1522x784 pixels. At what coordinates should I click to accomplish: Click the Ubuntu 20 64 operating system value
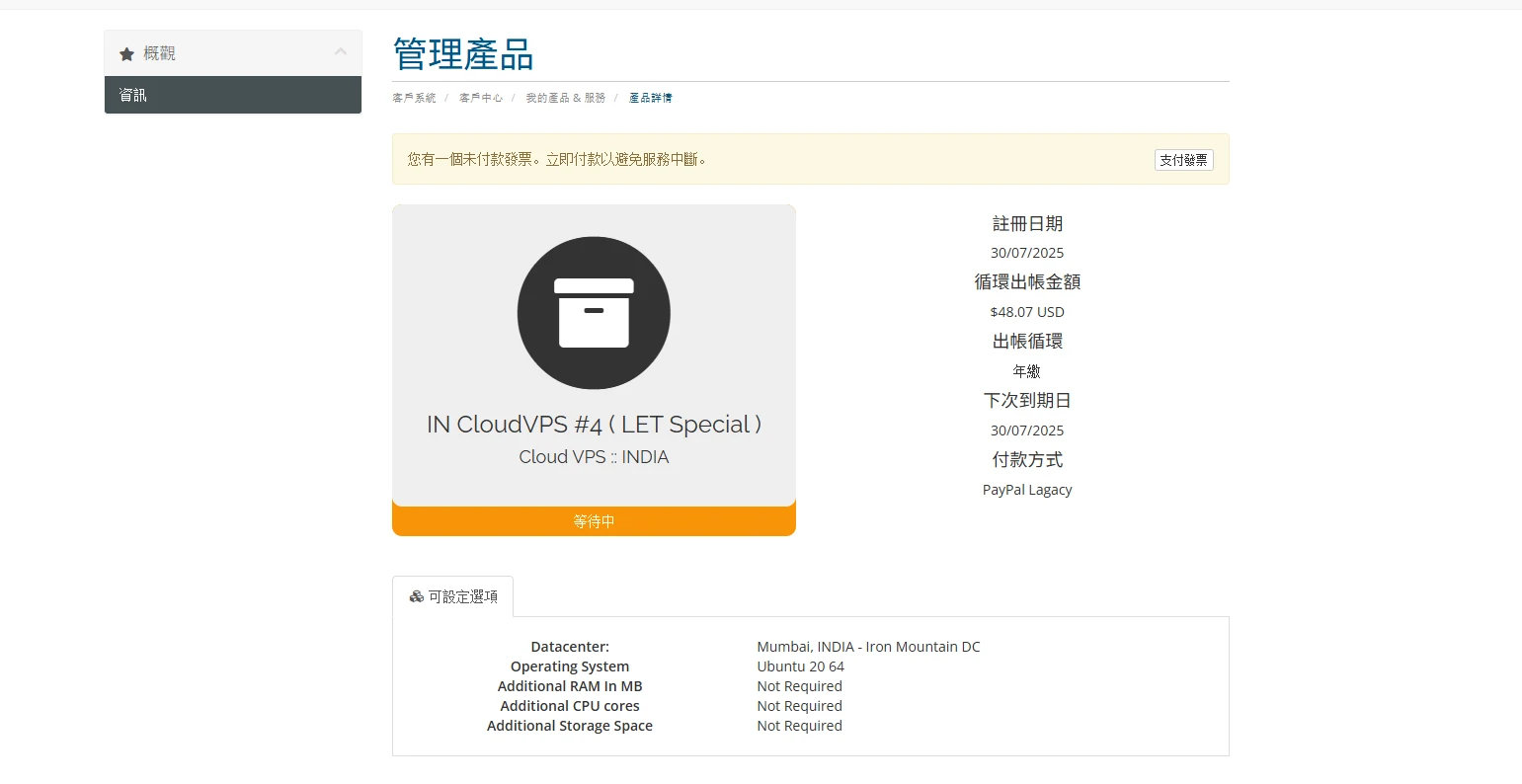pos(800,666)
